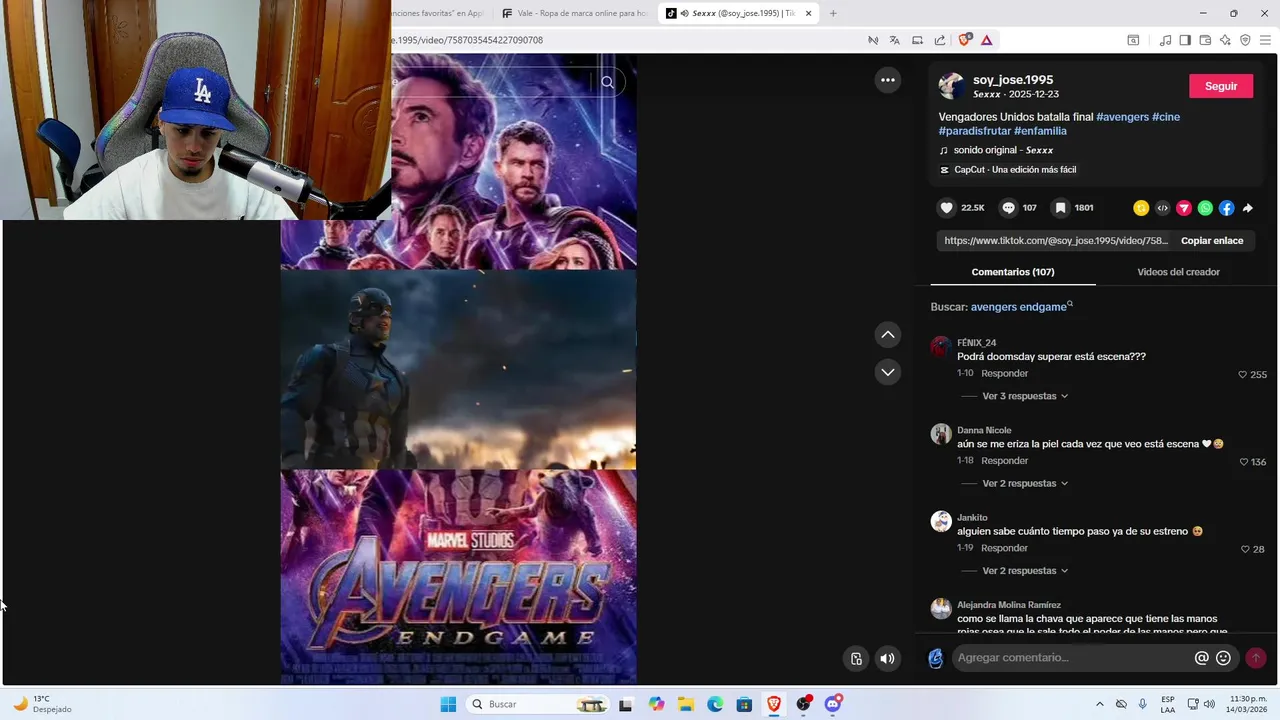Click the share page icon in address bar
This screenshot has width=1280, height=720.
click(940, 40)
